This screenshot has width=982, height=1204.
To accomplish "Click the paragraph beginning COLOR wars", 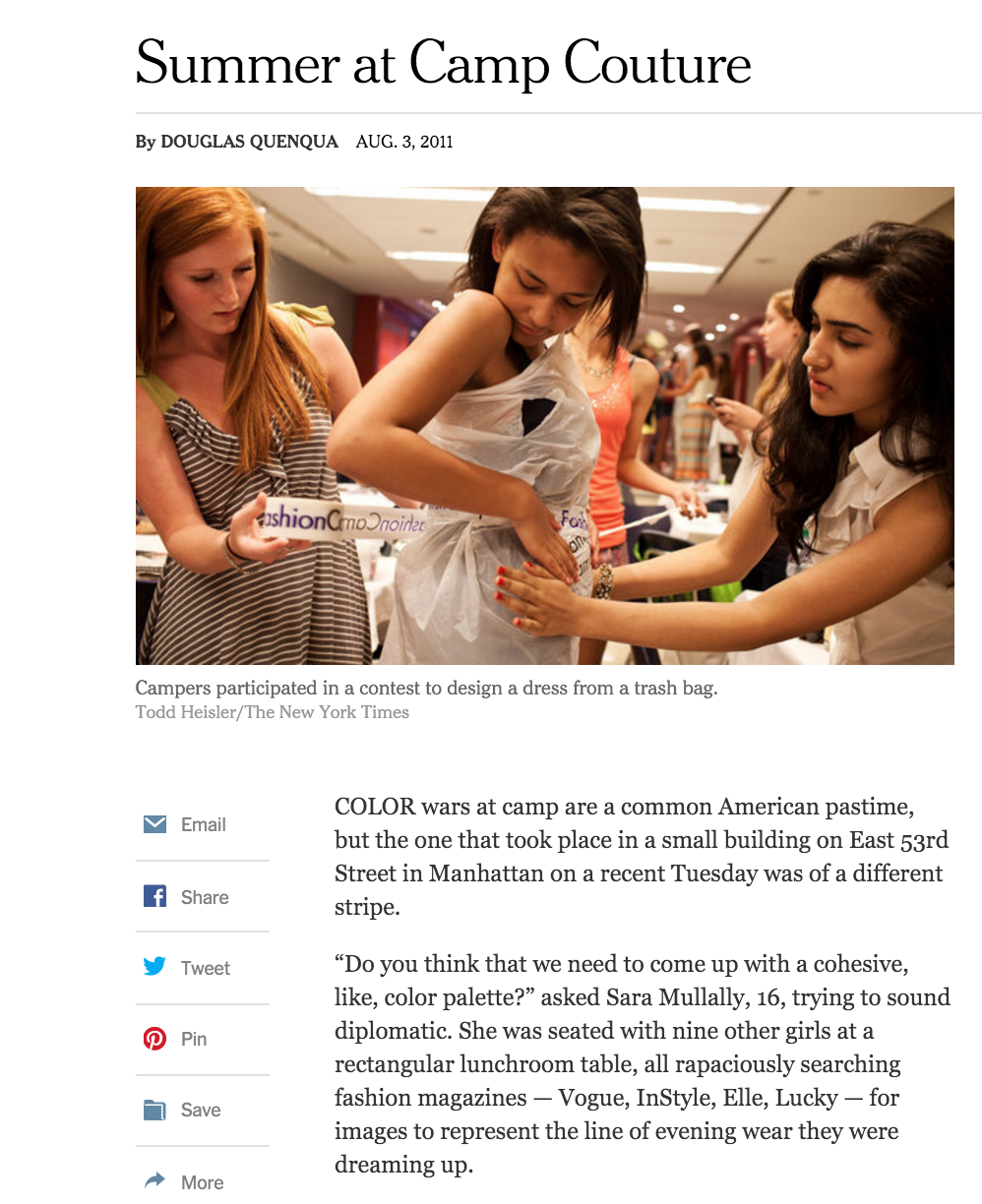I will (642, 856).
